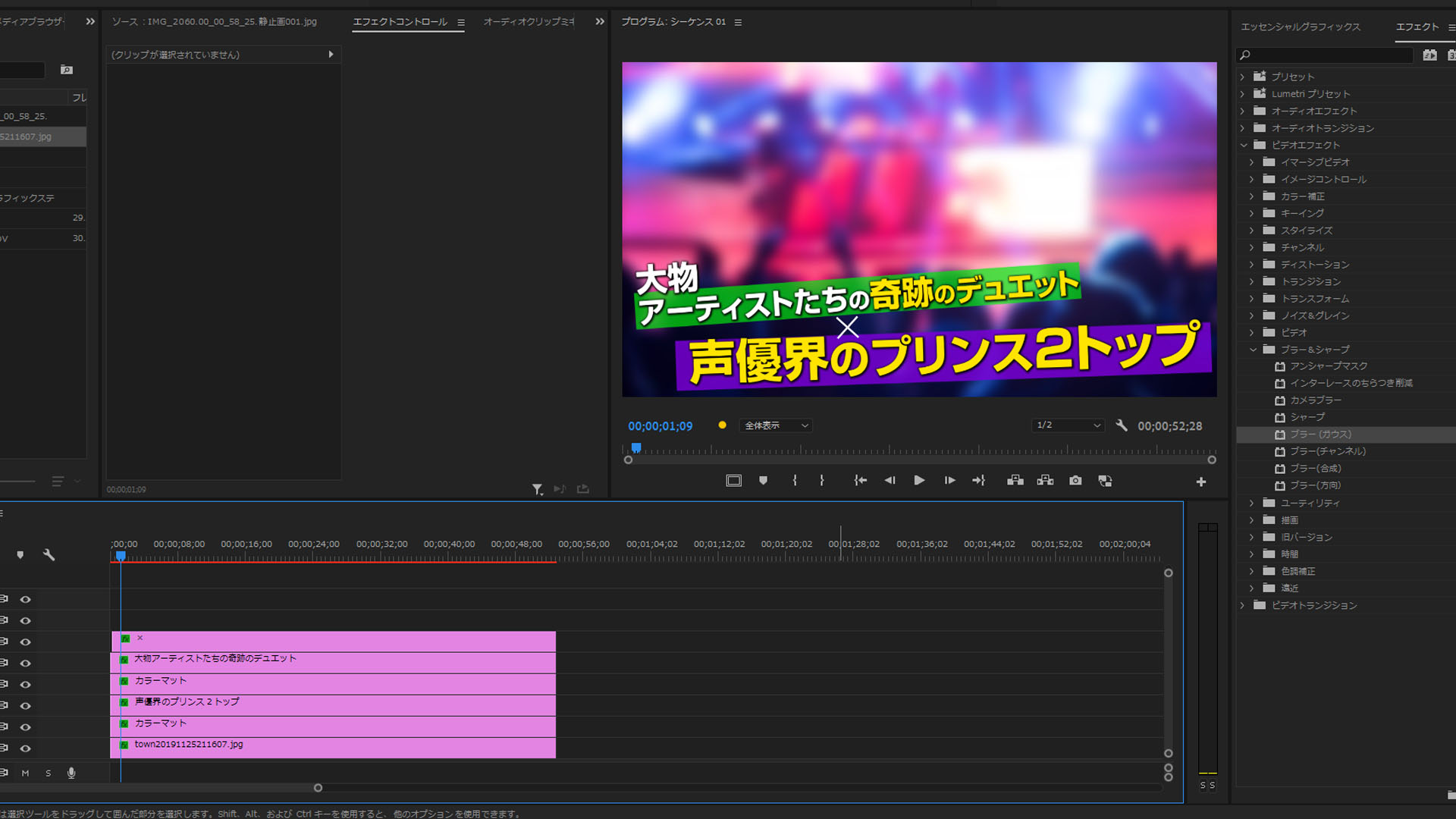Screen dimensions: 1456x819
Task: Hide the 声優界のプリンス２トップ track
Action: click(x=25, y=706)
